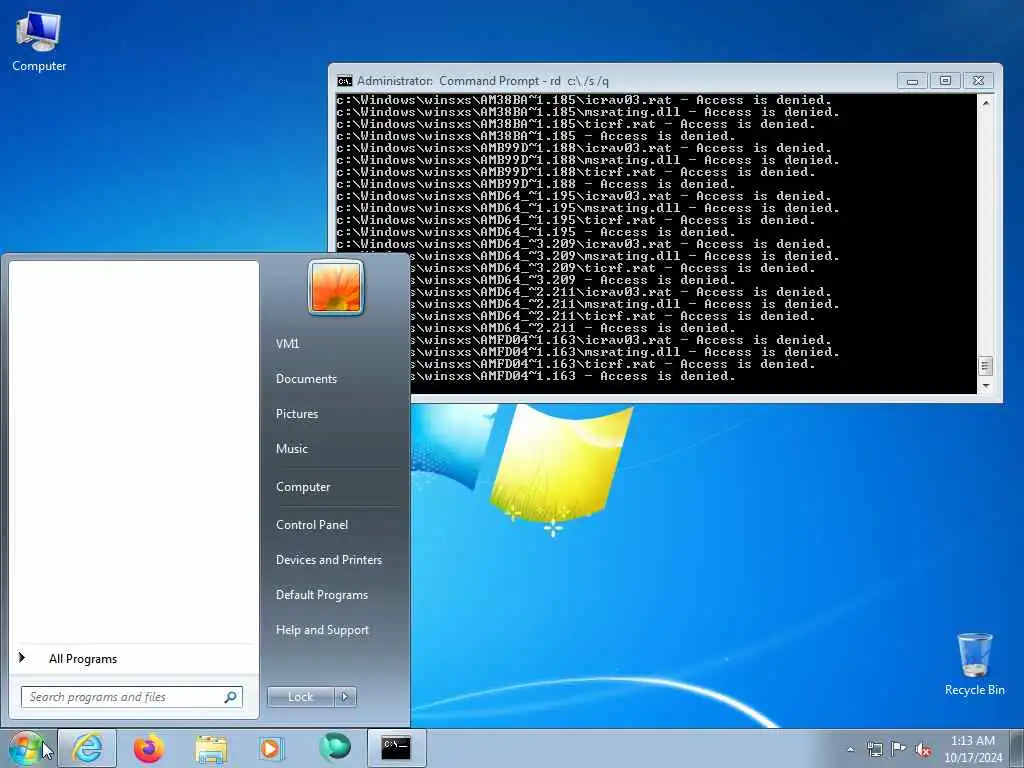Image resolution: width=1024 pixels, height=768 pixels.
Task: Click the user account flower picture
Action: pyautogui.click(x=336, y=287)
